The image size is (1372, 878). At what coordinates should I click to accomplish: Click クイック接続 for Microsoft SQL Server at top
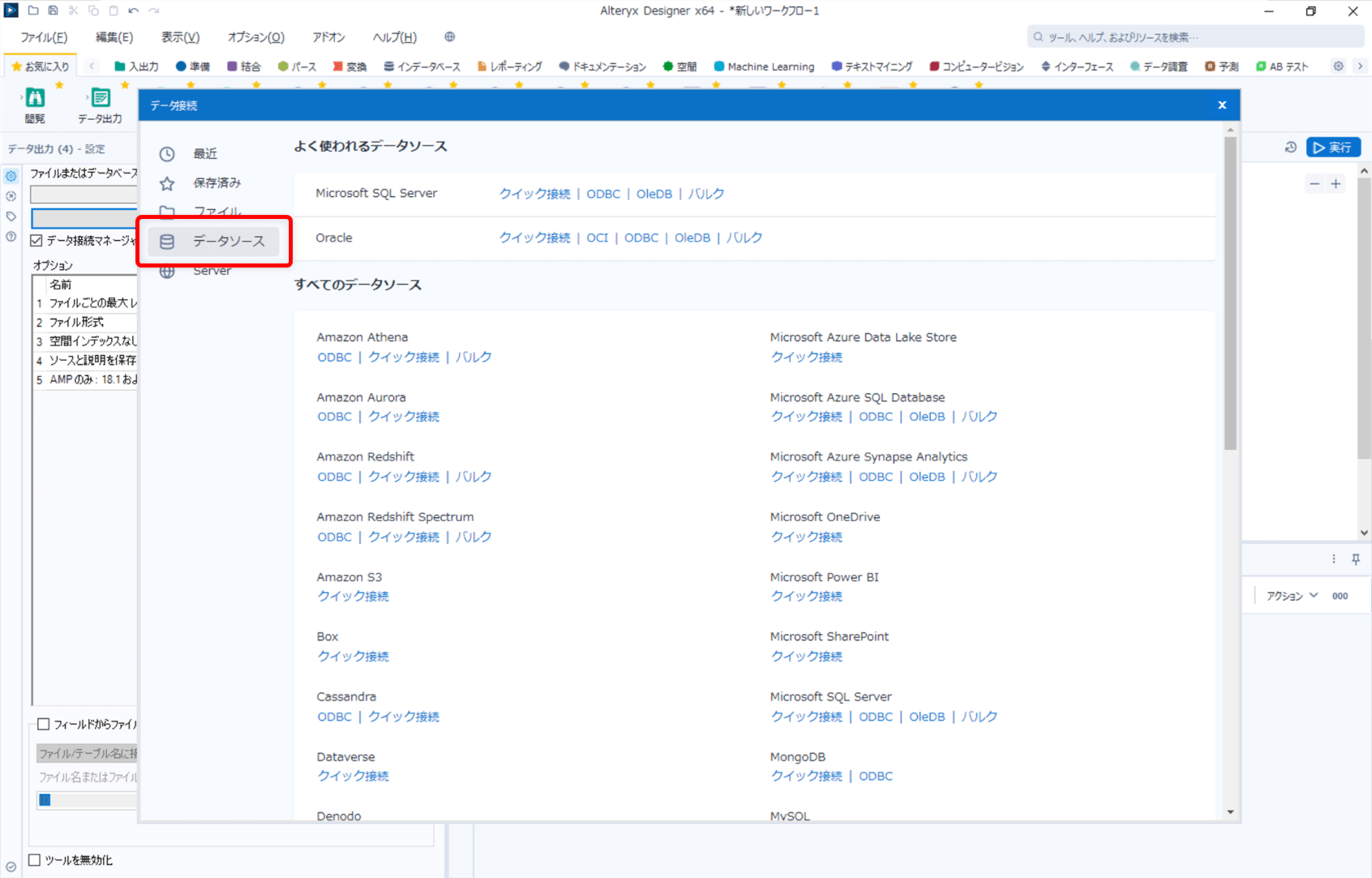534,193
